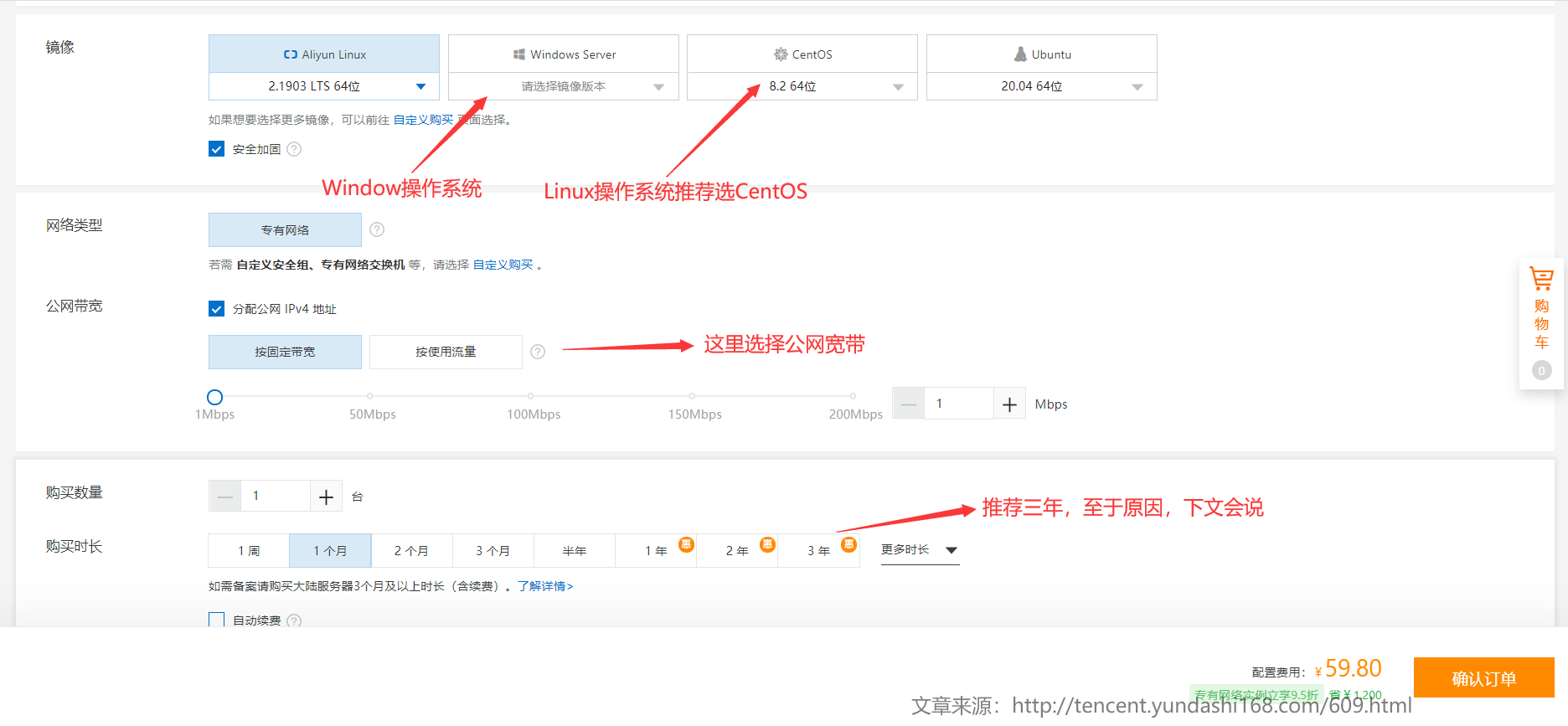Focus the Mbps bandwidth input field

click(959, 404)
